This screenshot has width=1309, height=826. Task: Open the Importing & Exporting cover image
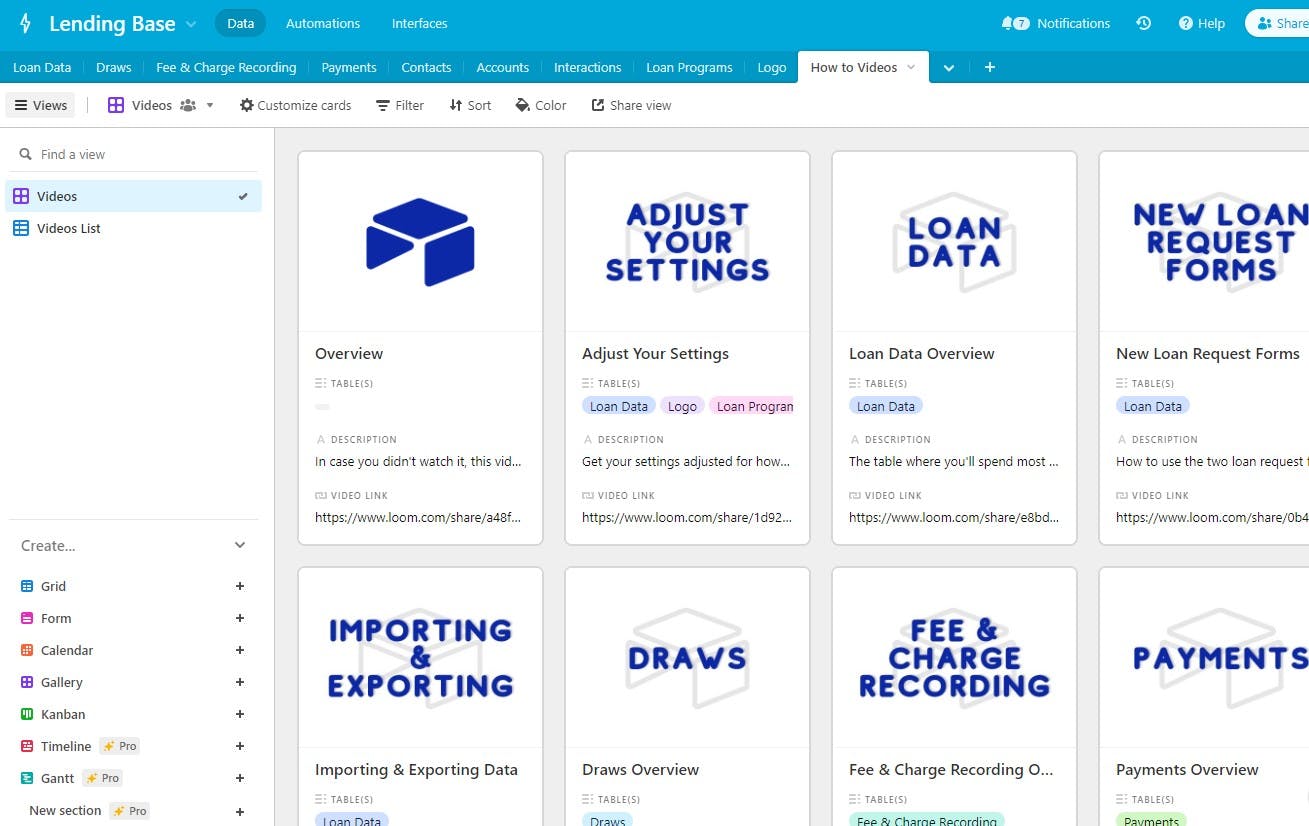(421, 658)
